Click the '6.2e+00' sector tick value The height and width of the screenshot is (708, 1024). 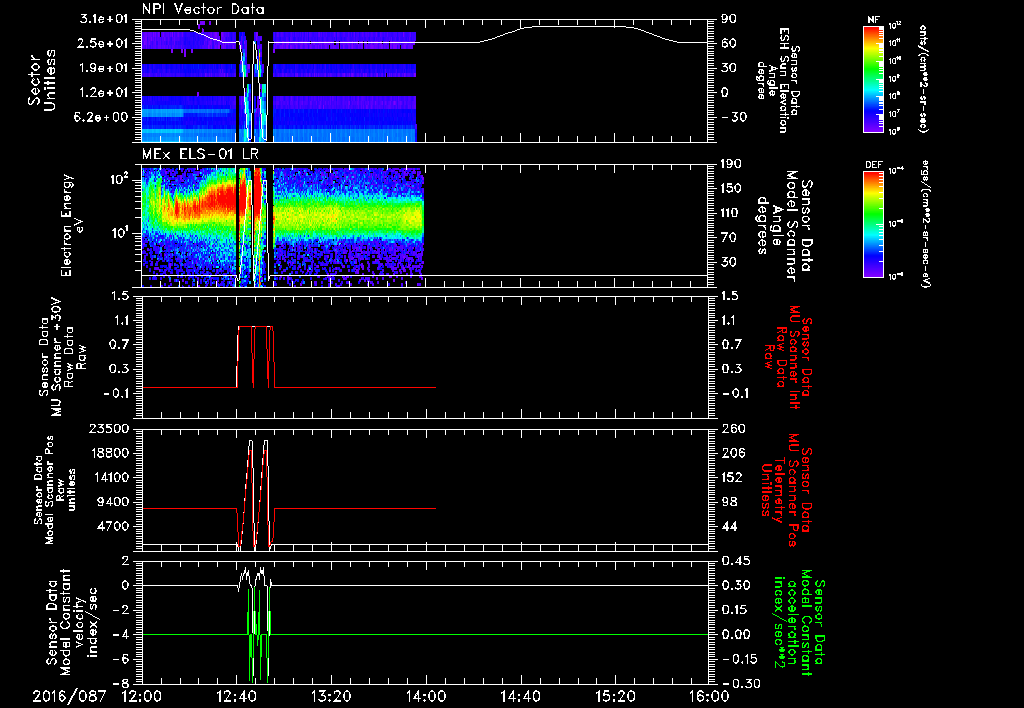click(x=103, y=117)
